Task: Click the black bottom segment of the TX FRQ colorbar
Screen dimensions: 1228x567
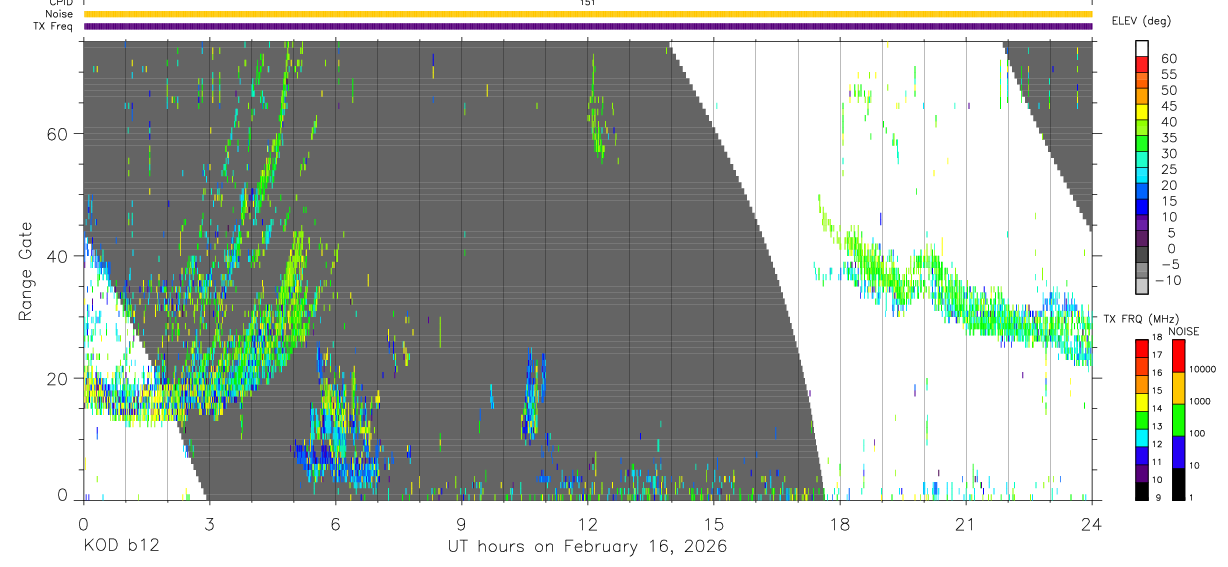Action: pos(1142,491)
